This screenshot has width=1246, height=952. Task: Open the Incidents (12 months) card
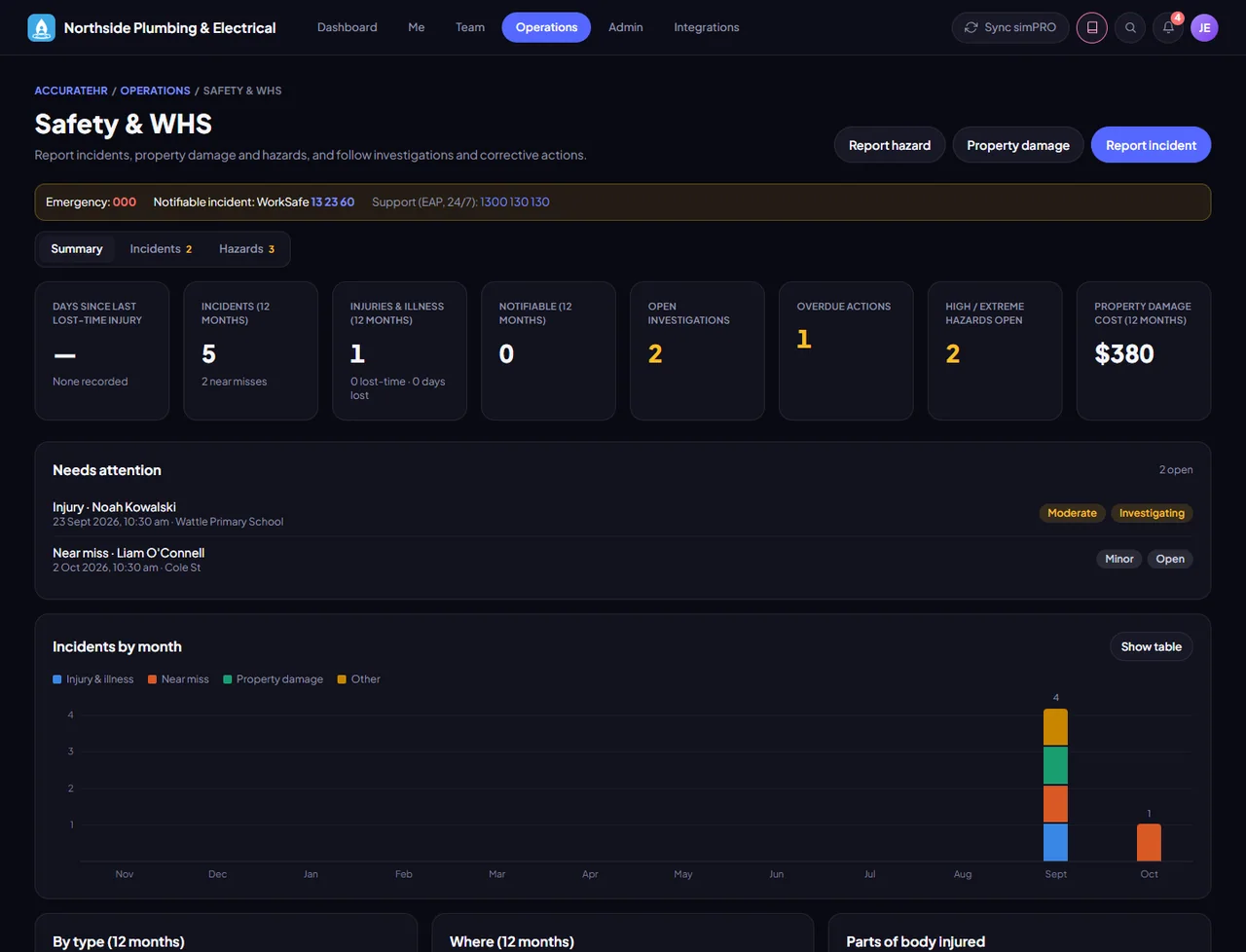(x=250, y=350)
